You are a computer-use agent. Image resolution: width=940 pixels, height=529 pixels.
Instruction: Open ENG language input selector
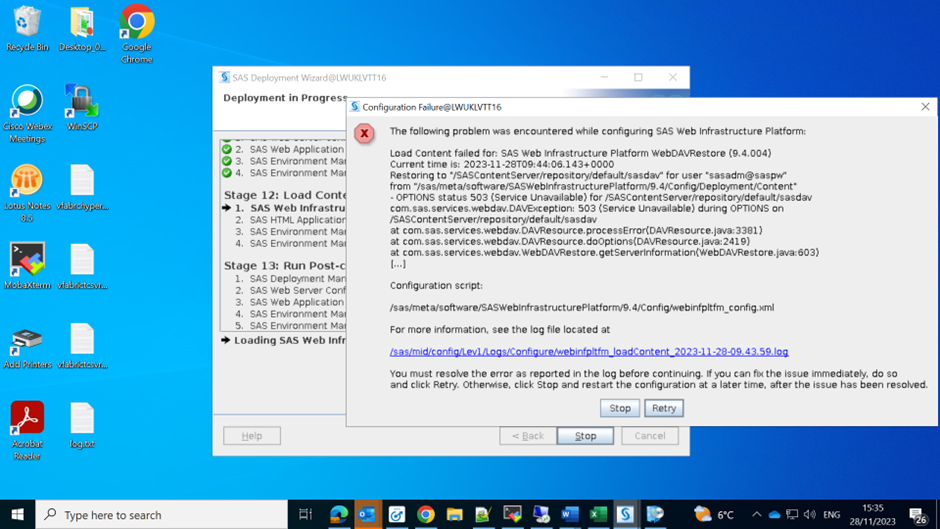tap(831, 515)
